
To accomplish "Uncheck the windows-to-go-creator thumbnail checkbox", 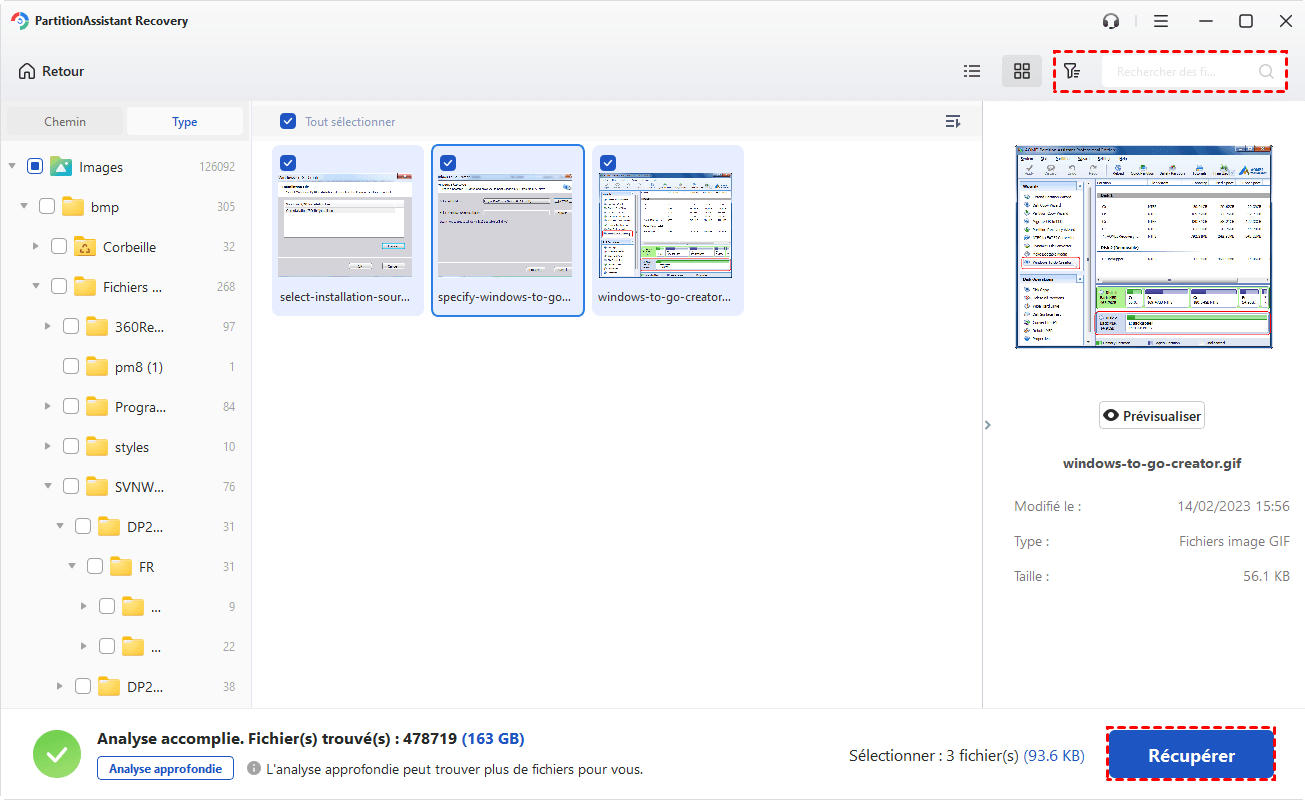I will coord(608,162).
